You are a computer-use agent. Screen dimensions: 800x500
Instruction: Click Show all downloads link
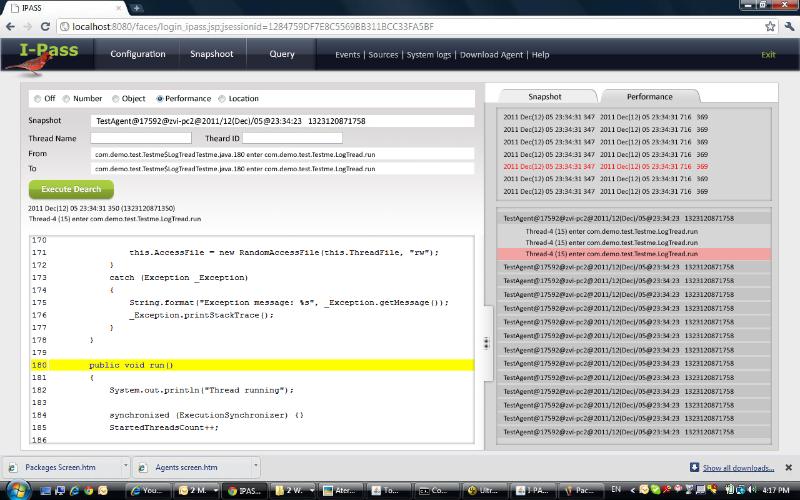click(x=738, y=468)
